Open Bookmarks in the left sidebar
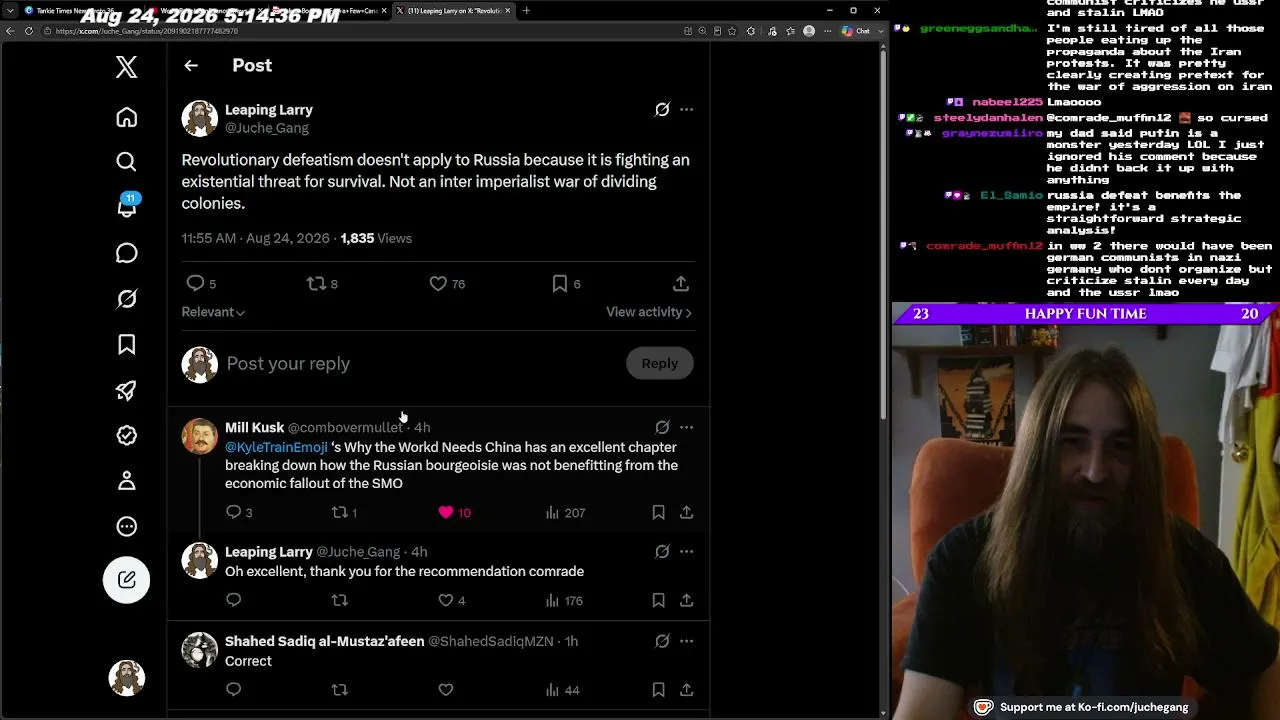This screenshot has height=720, width=1280. click(126, 345)
